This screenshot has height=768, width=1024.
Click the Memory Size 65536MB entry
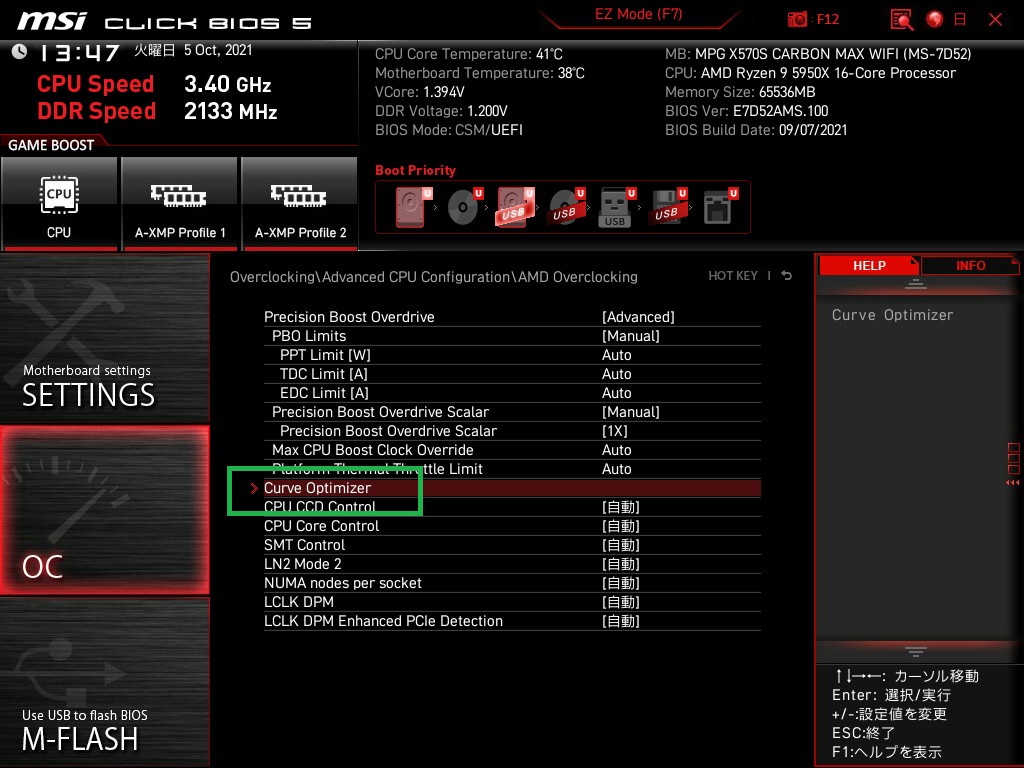(740, 92)
